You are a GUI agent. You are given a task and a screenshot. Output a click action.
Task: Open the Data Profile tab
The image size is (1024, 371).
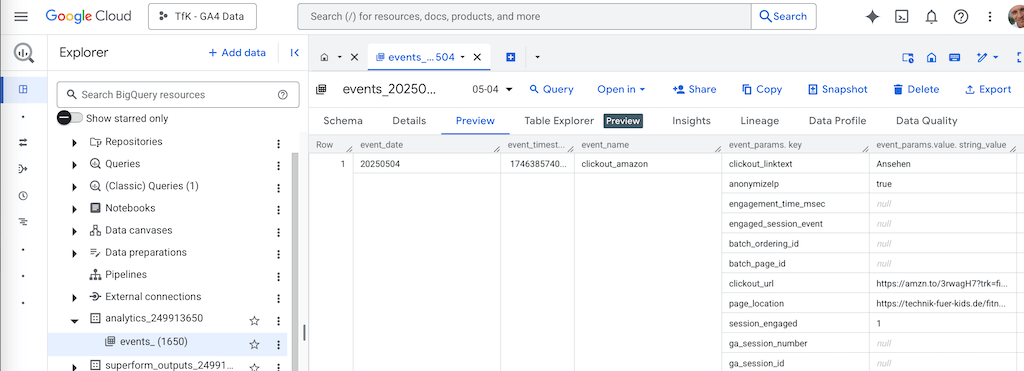tap(837, 121)
